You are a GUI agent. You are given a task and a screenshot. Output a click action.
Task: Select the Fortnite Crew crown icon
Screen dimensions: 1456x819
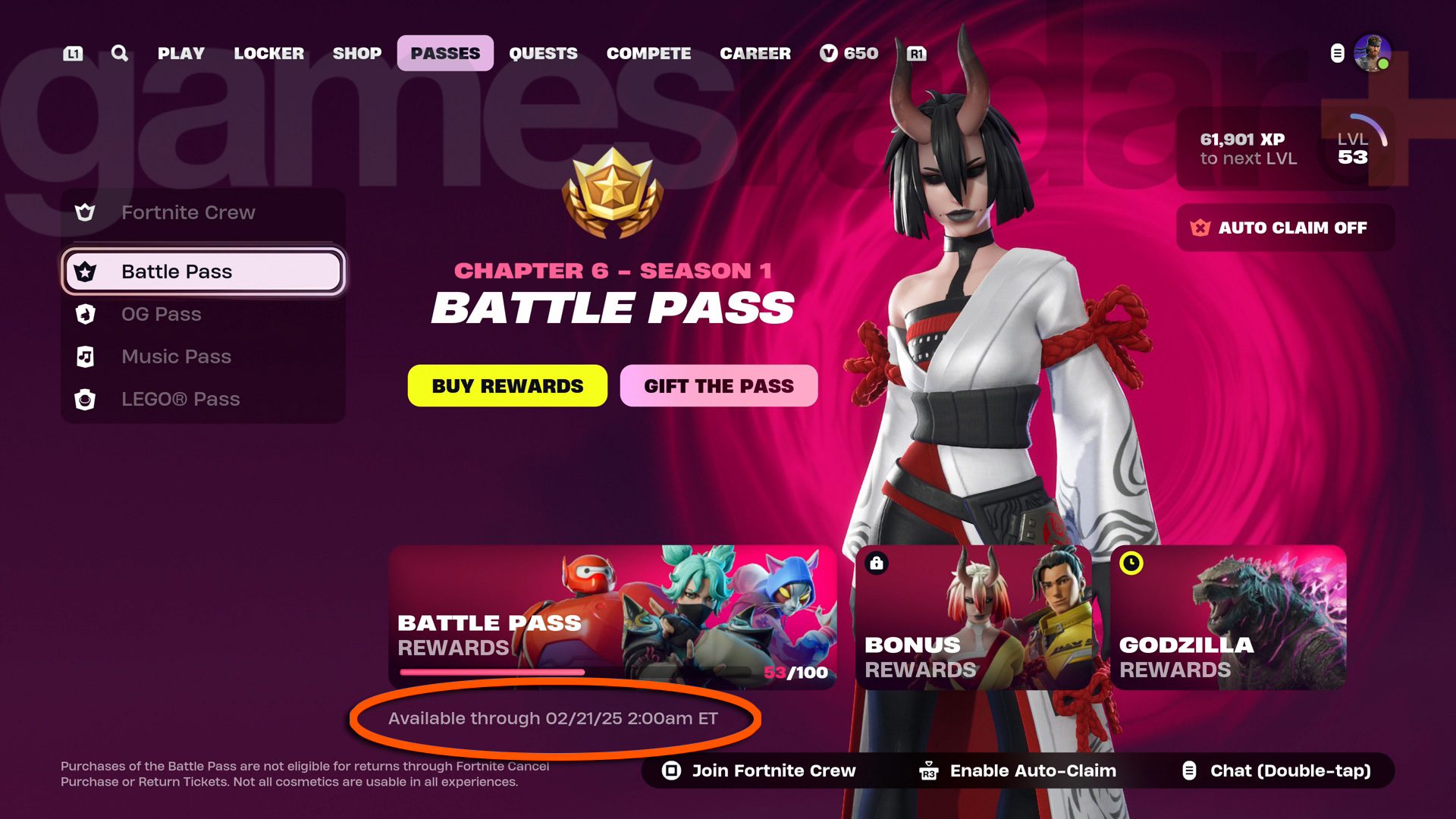[x=85, y=212]
